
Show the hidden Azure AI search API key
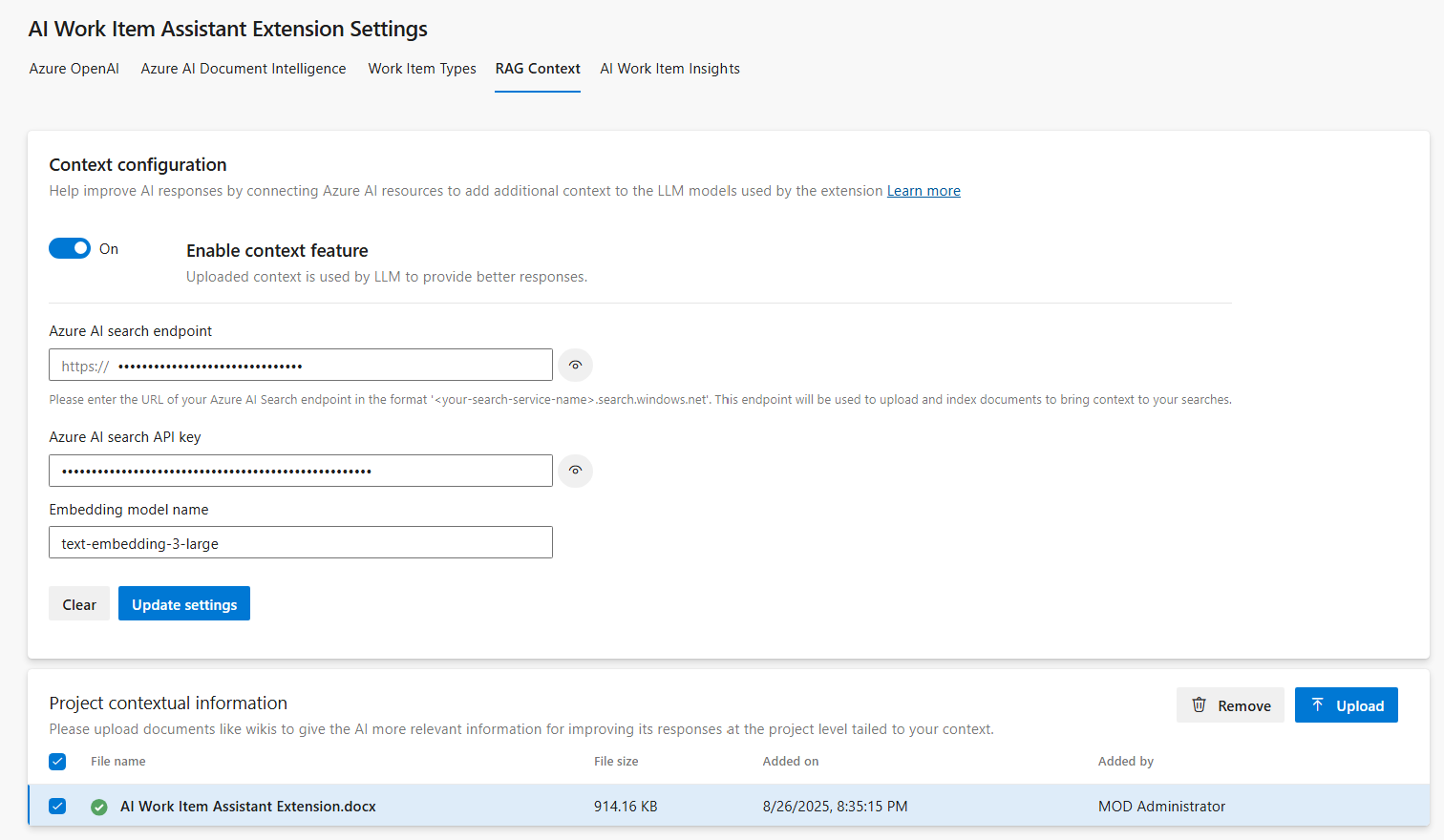(x=575, y=470)
